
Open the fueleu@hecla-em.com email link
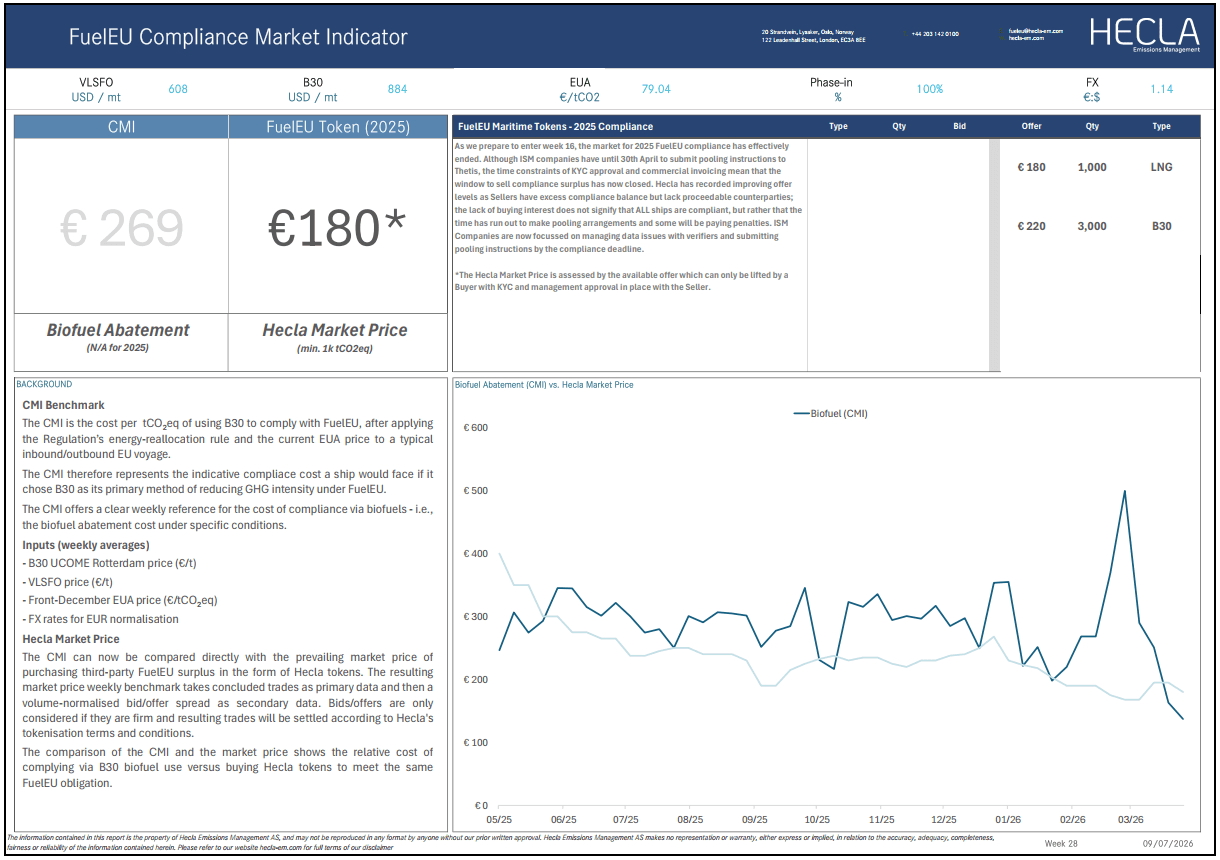click(1035, 31)
